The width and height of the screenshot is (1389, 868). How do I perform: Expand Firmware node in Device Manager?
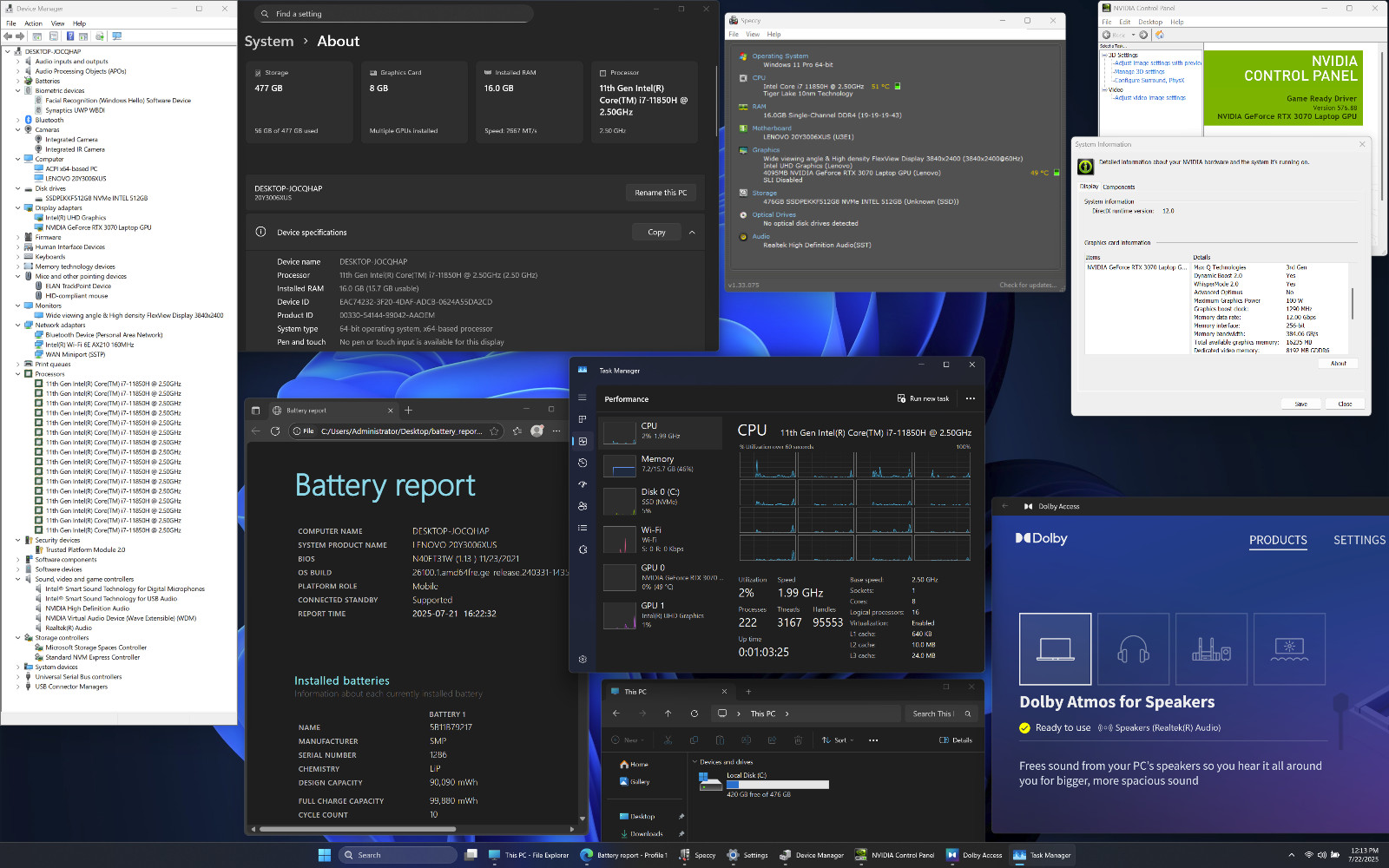pos(17,237)
